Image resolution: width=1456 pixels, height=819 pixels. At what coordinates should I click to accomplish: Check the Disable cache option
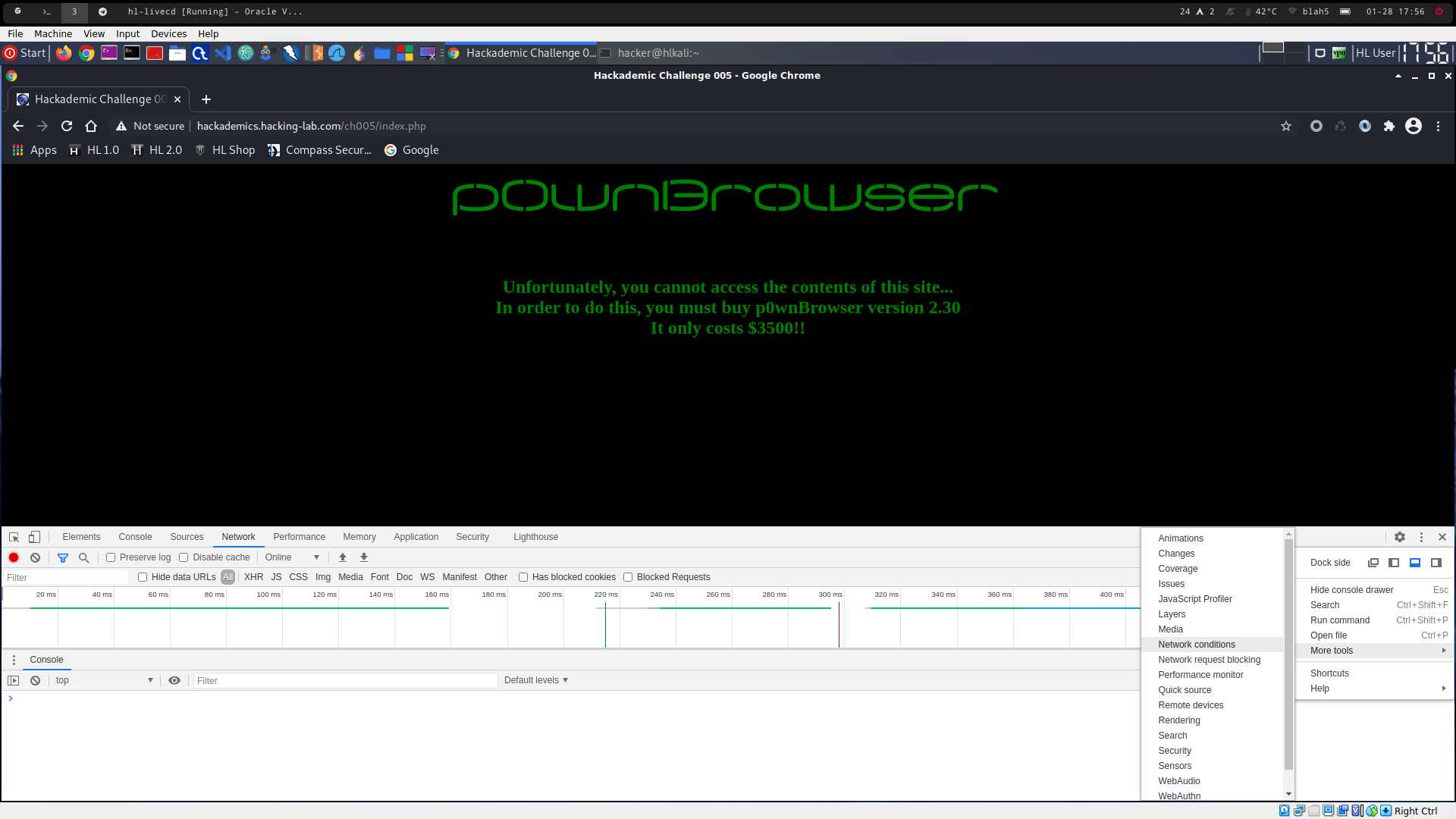coord(184,557)
